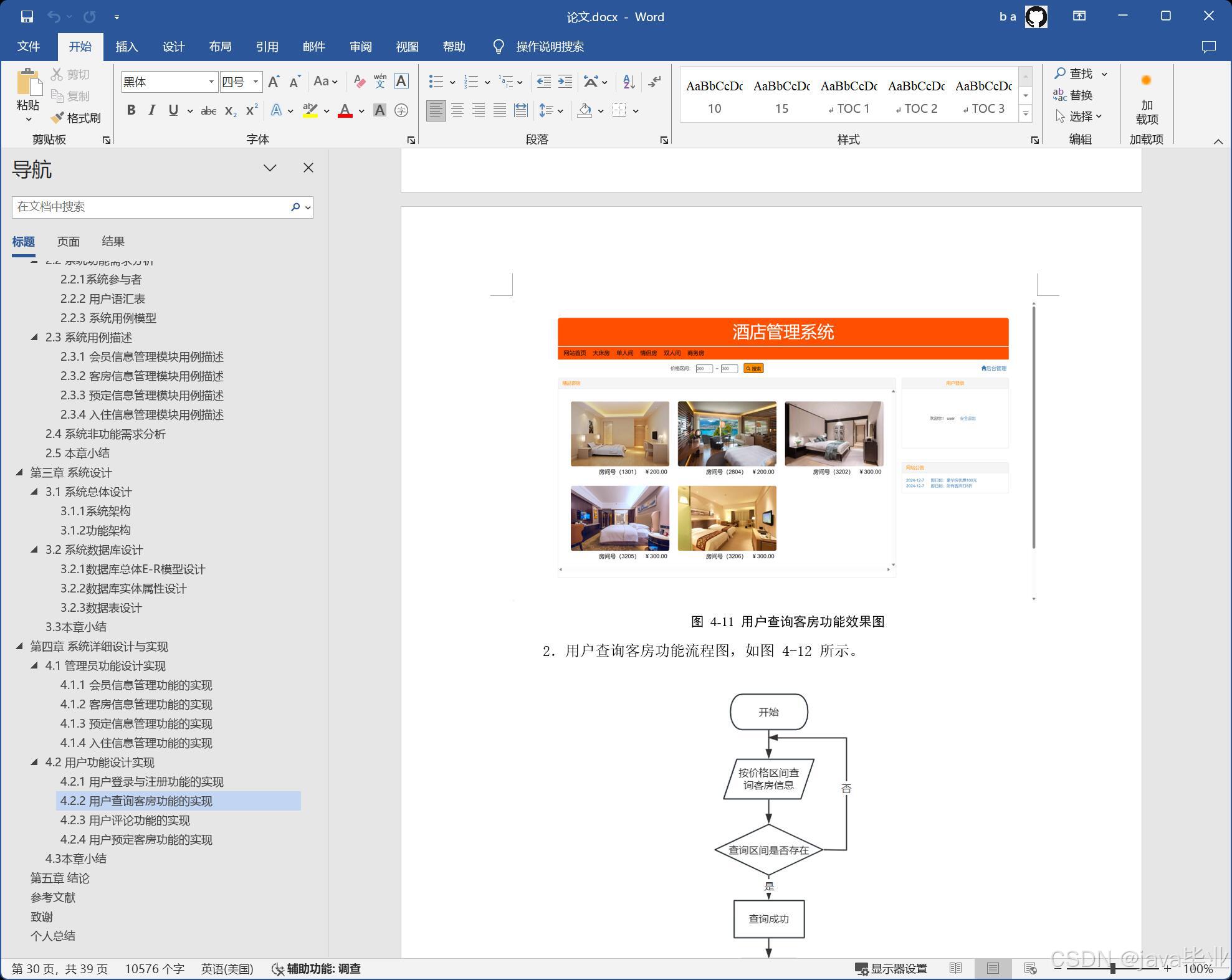Click 显示器设置 in status bar
This screenshot has width=1232, height=980.
pyautogui.click(x=891, y=969)
